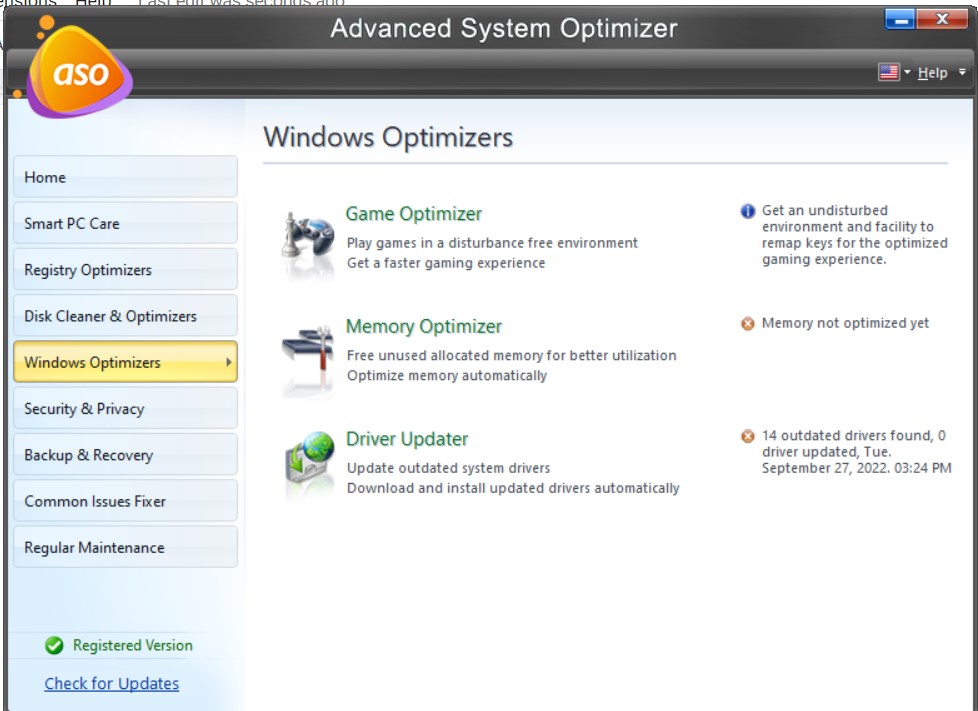Open the Help menu
This screenshot has height=711, width=978.
click(x=934, y=72)
